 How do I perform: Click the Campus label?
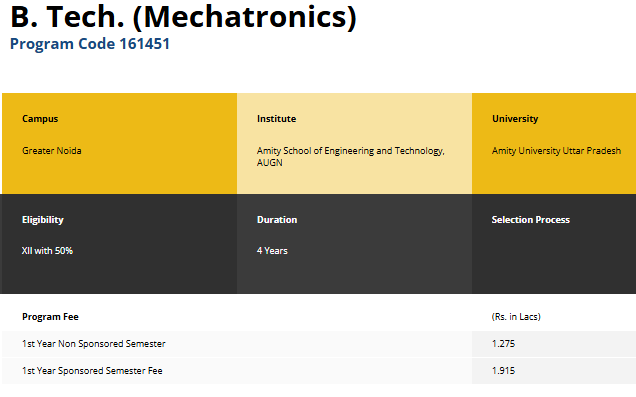tap(40, 119)
